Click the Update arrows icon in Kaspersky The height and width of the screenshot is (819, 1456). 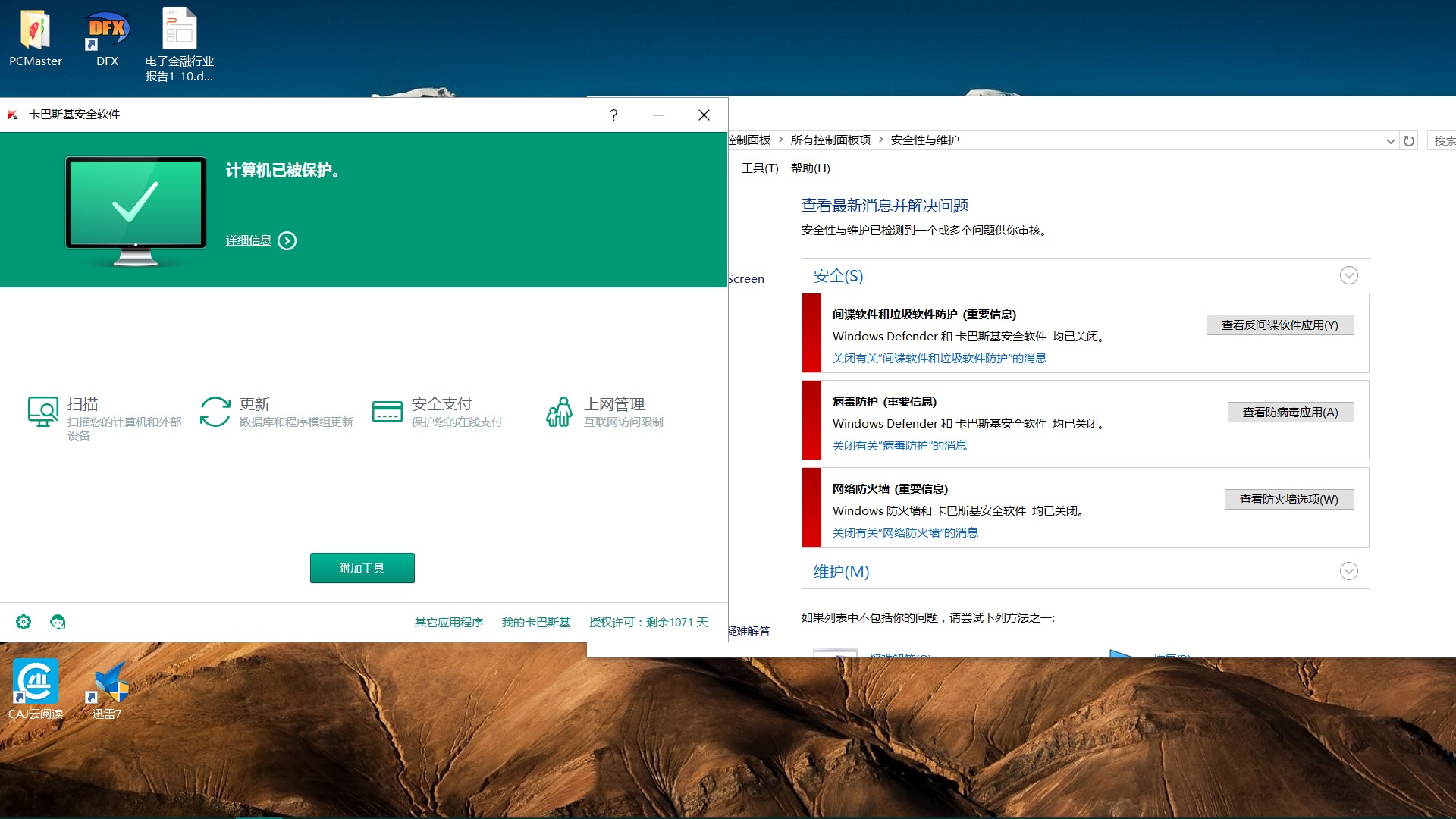215,412
